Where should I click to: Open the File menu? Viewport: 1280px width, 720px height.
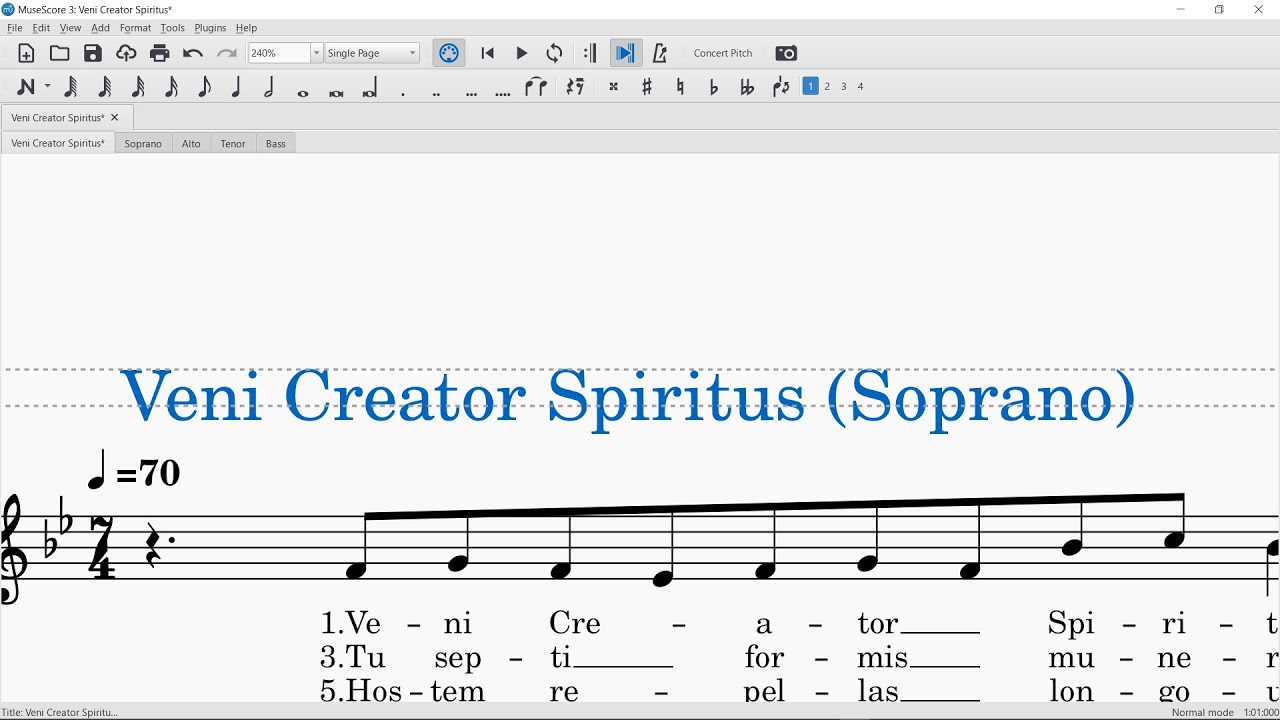[x=15, y=28]
